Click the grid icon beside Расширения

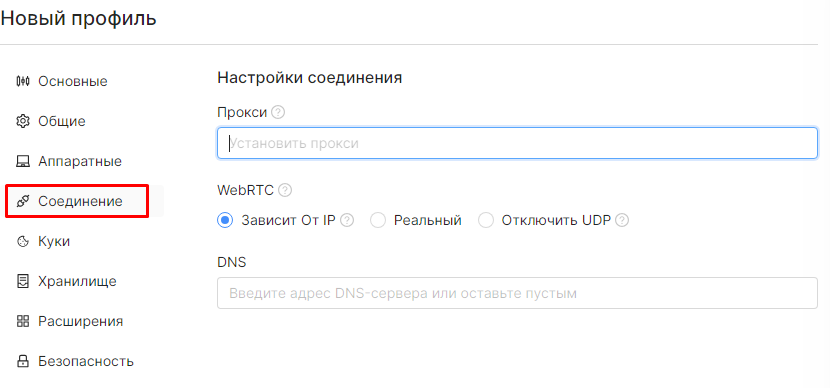point(22,321)
